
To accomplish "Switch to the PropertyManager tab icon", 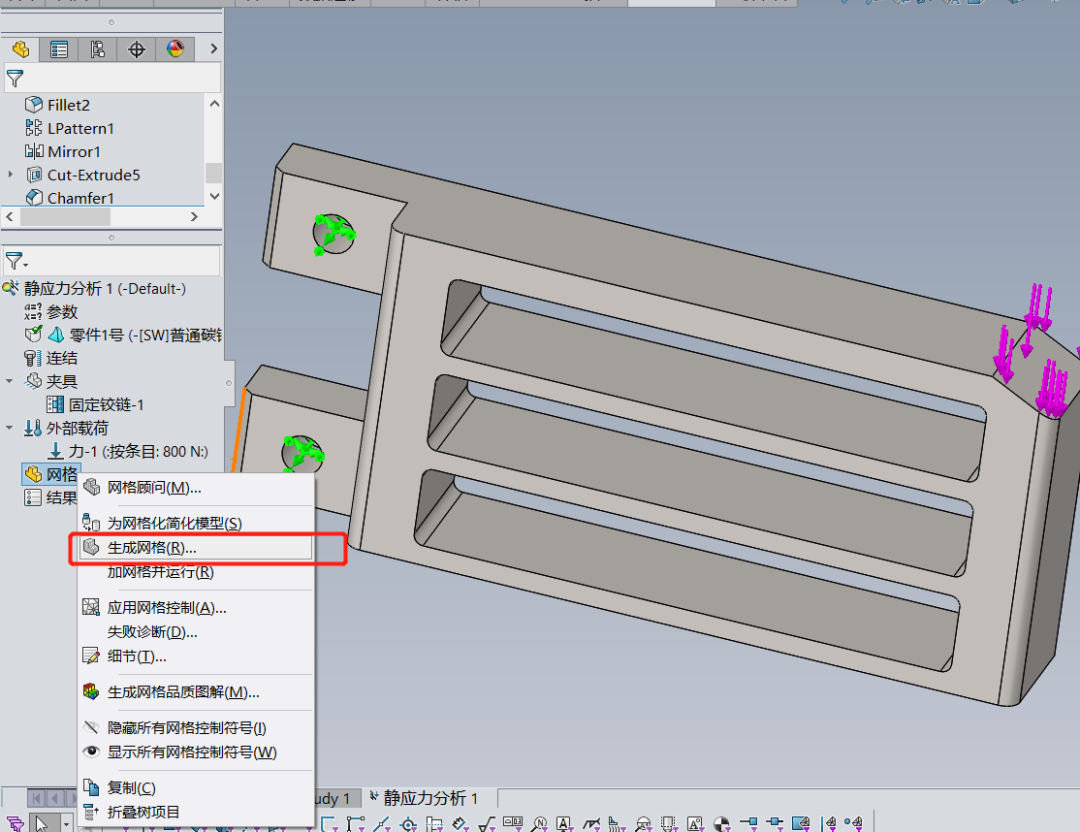I will tap(59, 49).
